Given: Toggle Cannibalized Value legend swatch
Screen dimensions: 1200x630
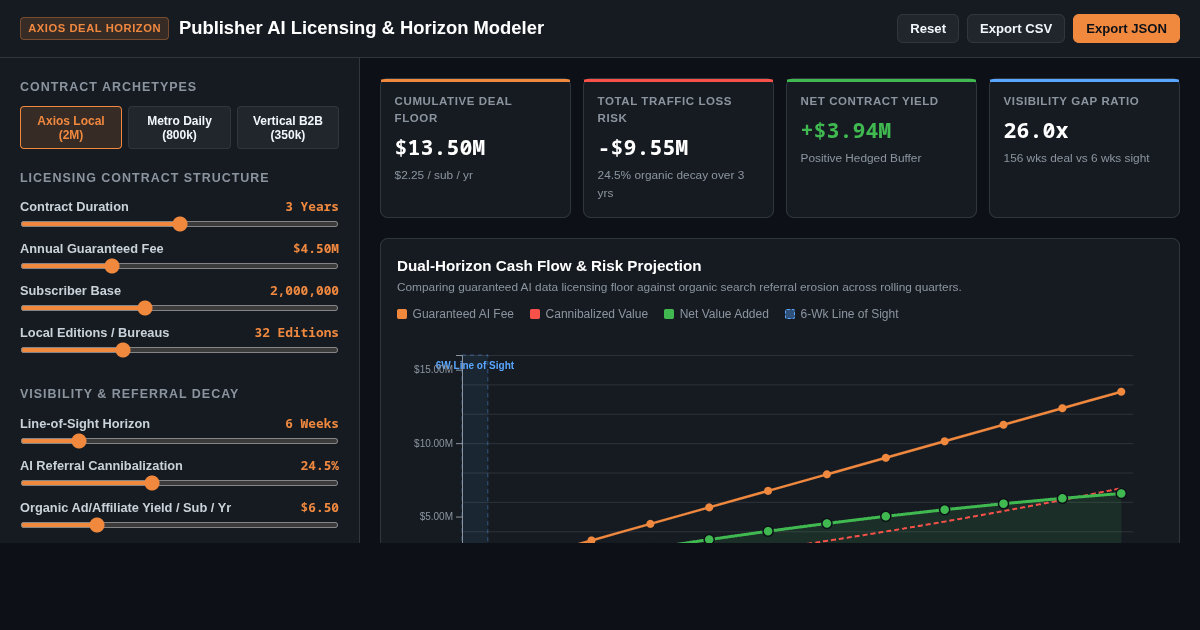Looking at the screenshot, I should [535, 314].
